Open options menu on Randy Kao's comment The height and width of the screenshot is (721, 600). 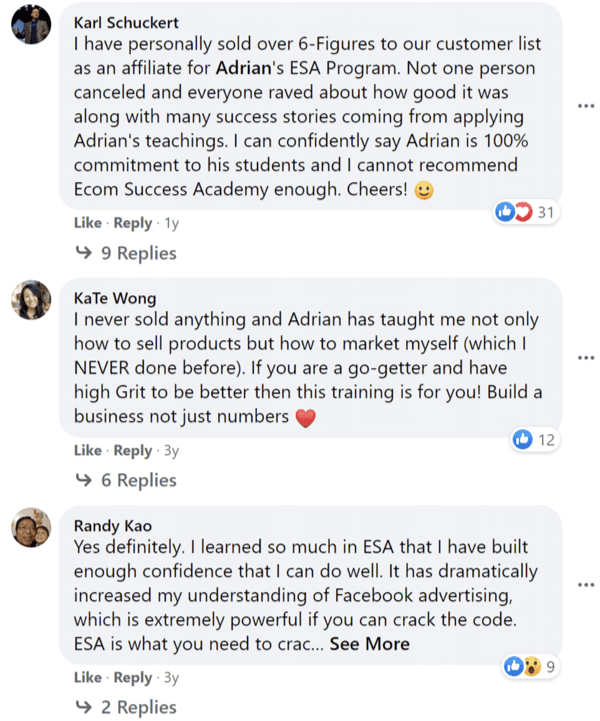(x=586, y=585)
